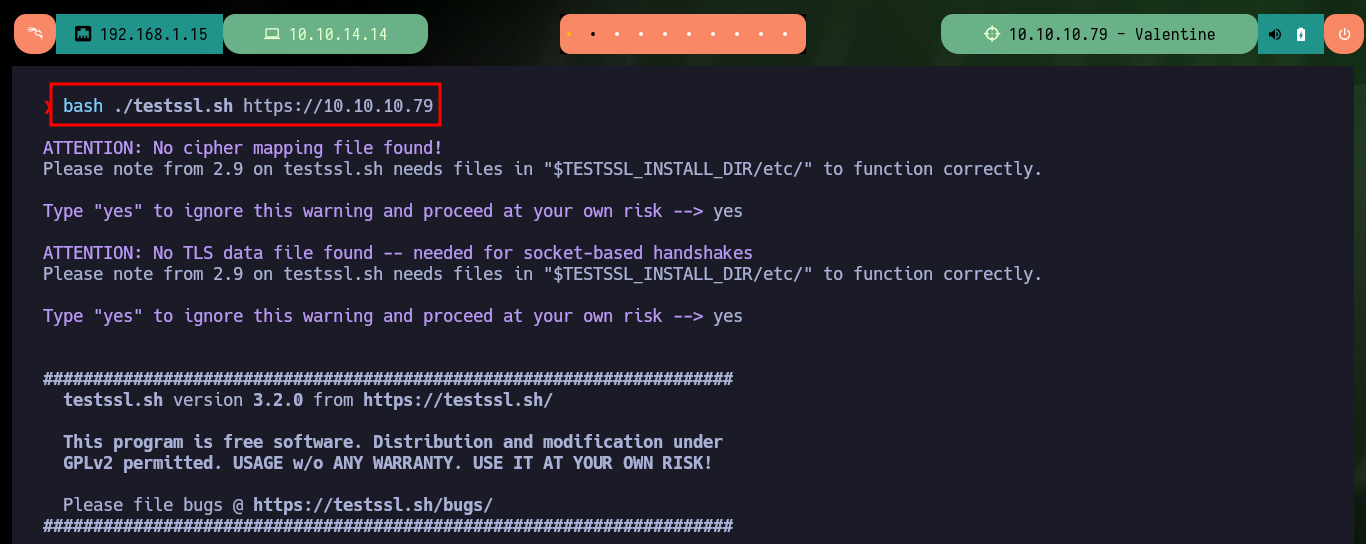Click the highlighted bash ./testssl.sh command line

click(246, 105)
